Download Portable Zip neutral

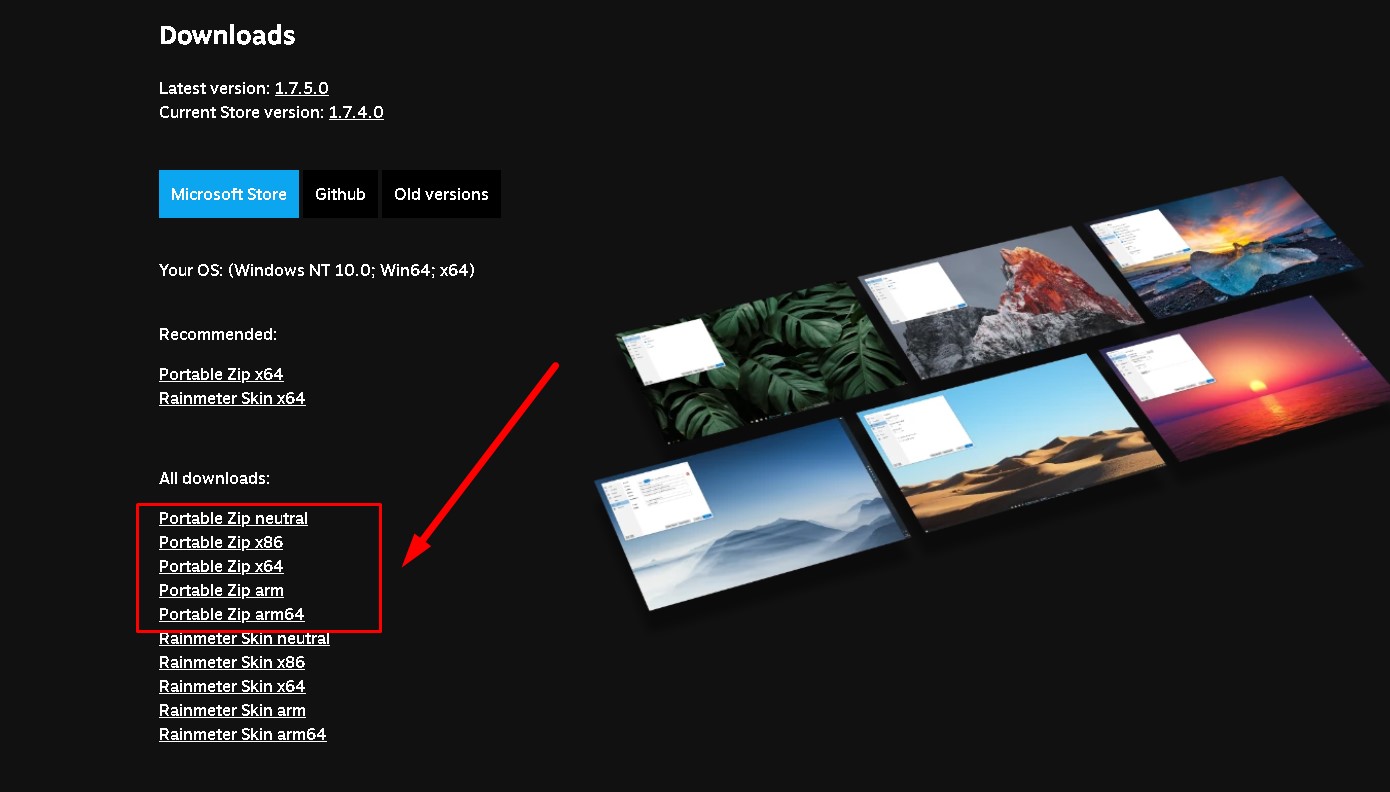233,518
